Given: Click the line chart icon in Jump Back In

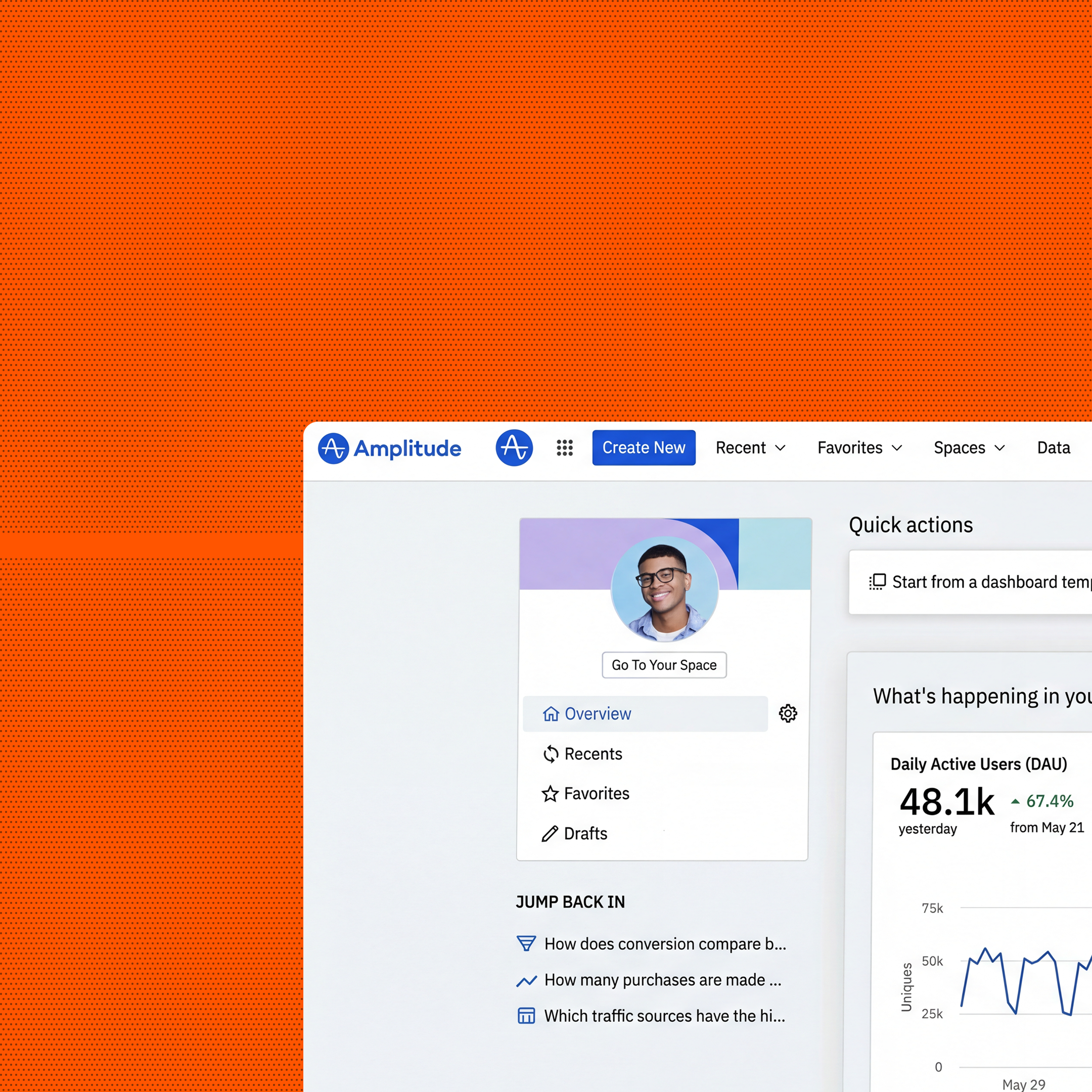Looking at the screenshot, I should coord(526,981).
